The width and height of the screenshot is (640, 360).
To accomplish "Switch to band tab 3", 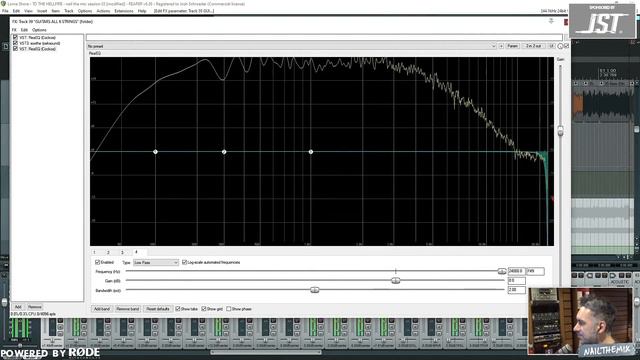I will [122, 252].
